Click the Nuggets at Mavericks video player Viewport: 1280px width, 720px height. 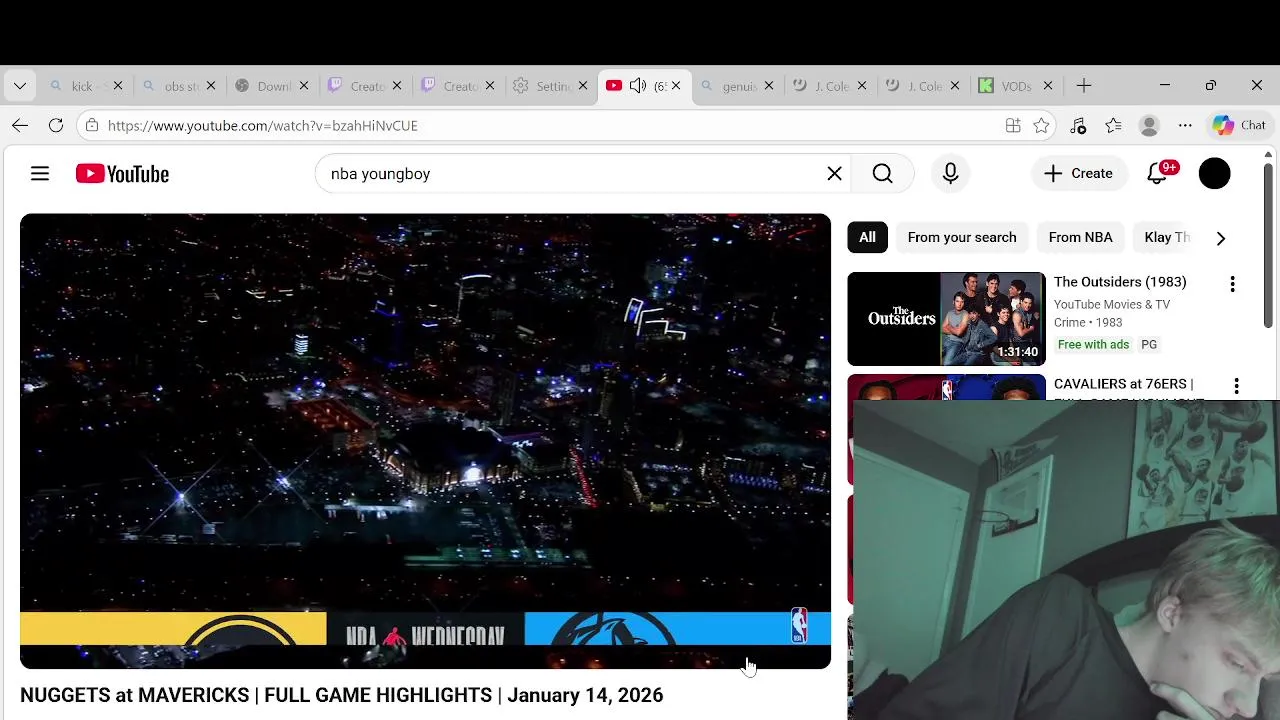(425, 441)
